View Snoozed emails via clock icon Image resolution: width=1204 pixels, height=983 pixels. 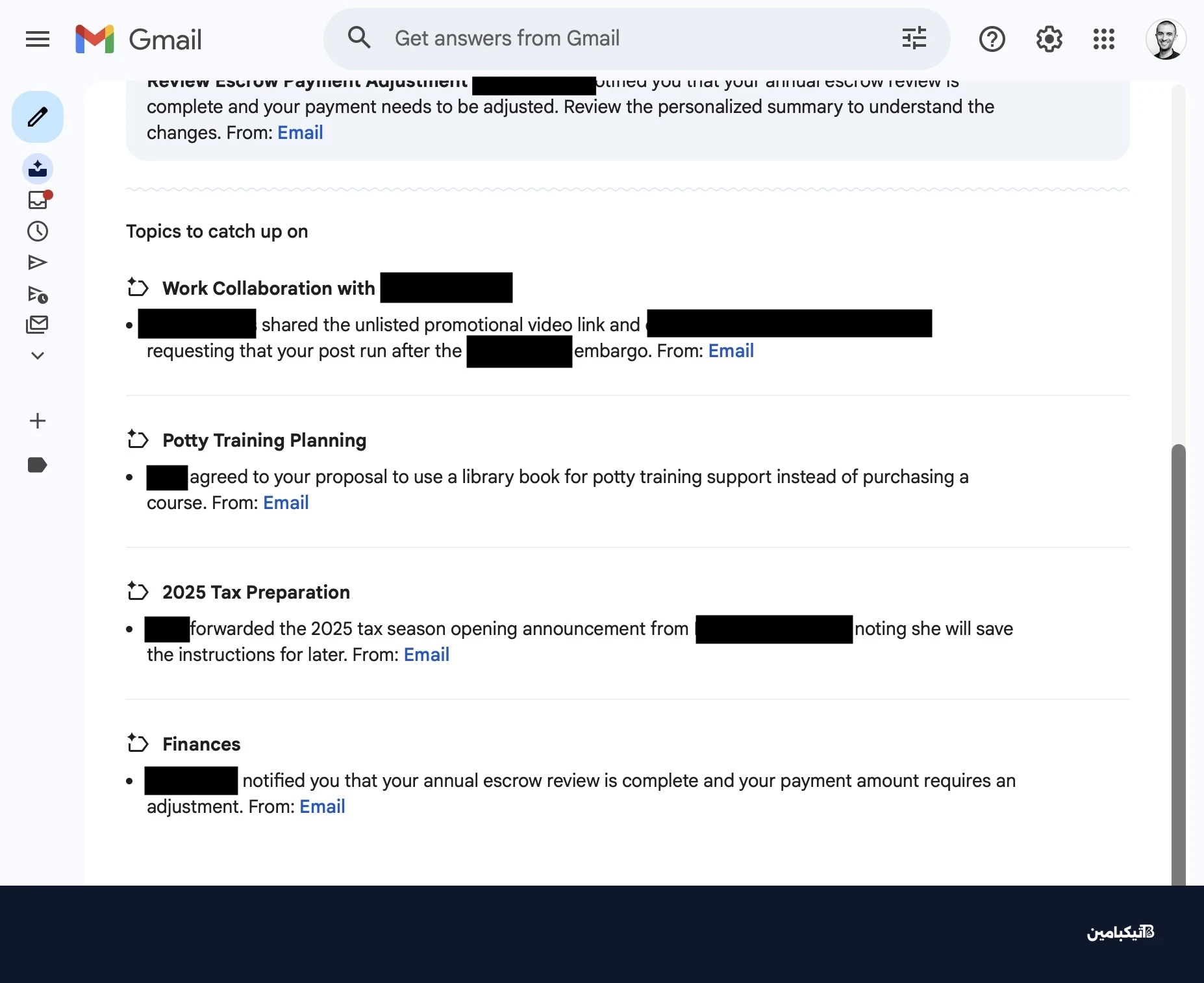38,231
